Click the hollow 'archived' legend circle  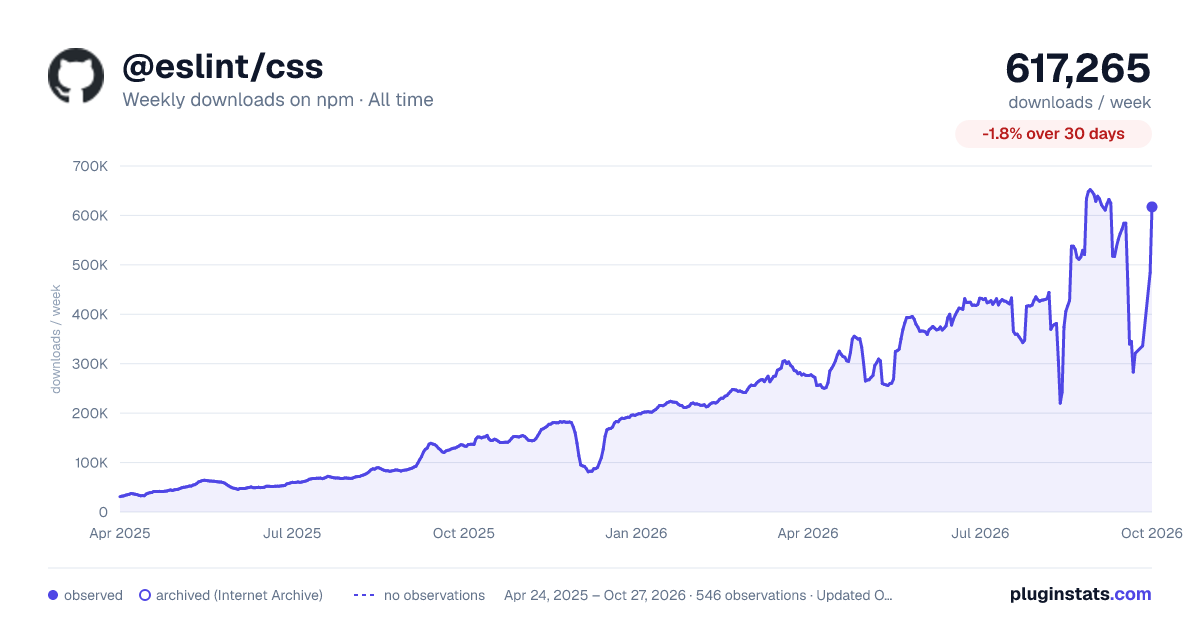(144, 595)
